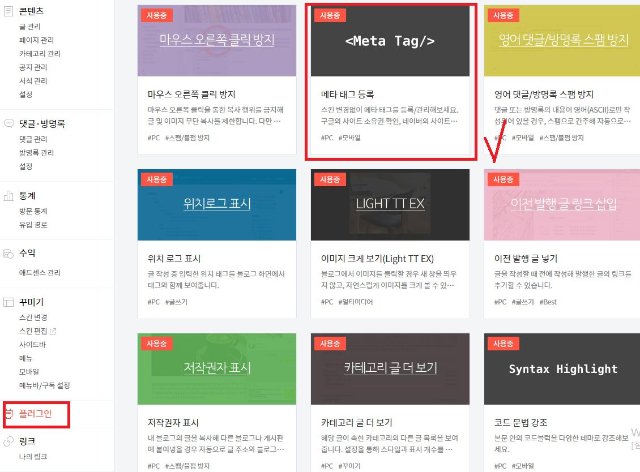View 방문 통계 page
The height and width of the screenshot is (472, 640).
pos(33,211)
